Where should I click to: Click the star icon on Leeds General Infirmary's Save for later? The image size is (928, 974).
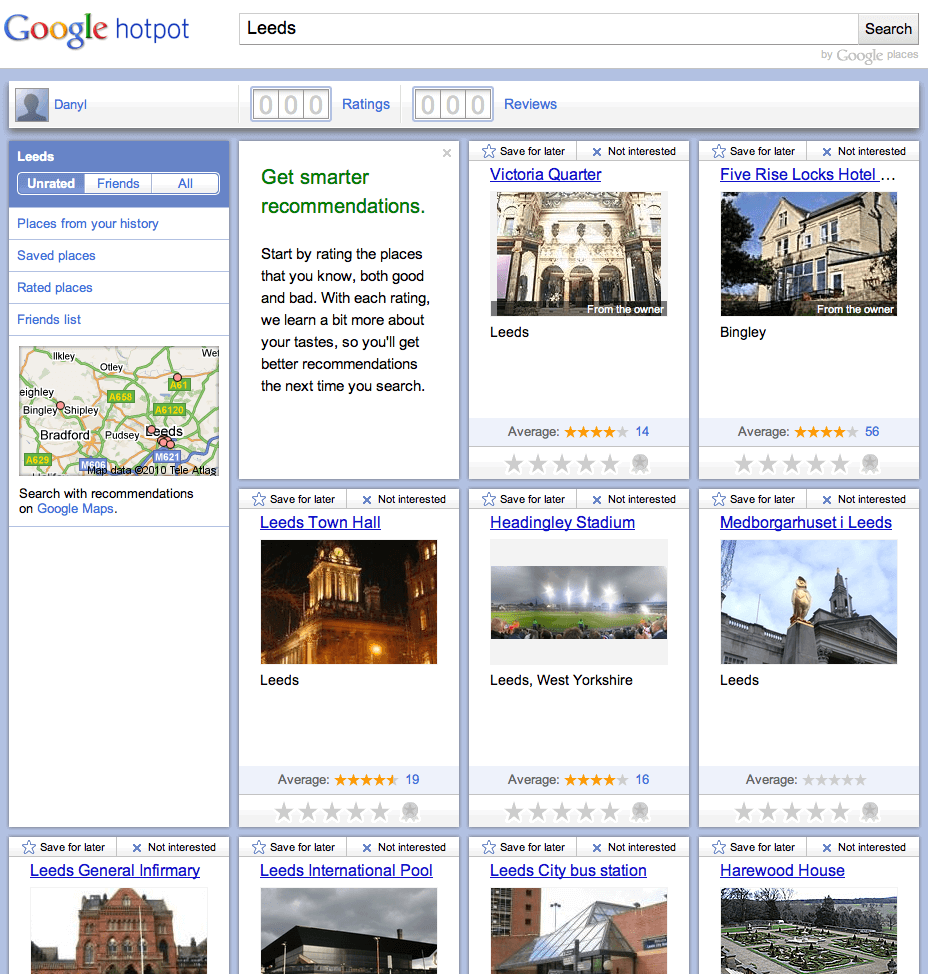pyautogui.click(x=29, y=847)
